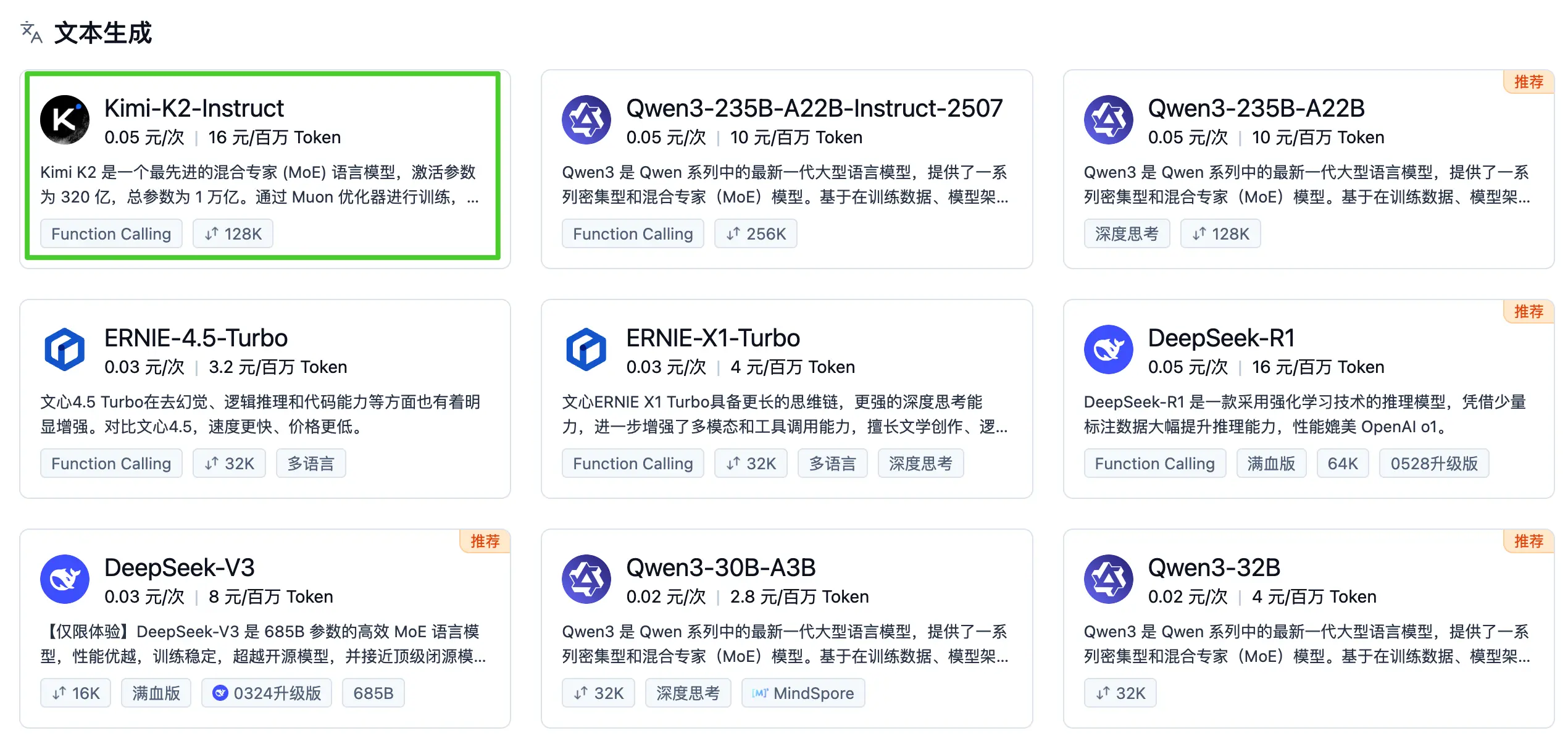Click 深度思考 tag on ERNIE-X1-Turbo
This screenshot has height=736, width=1568.
click(920, 463)
